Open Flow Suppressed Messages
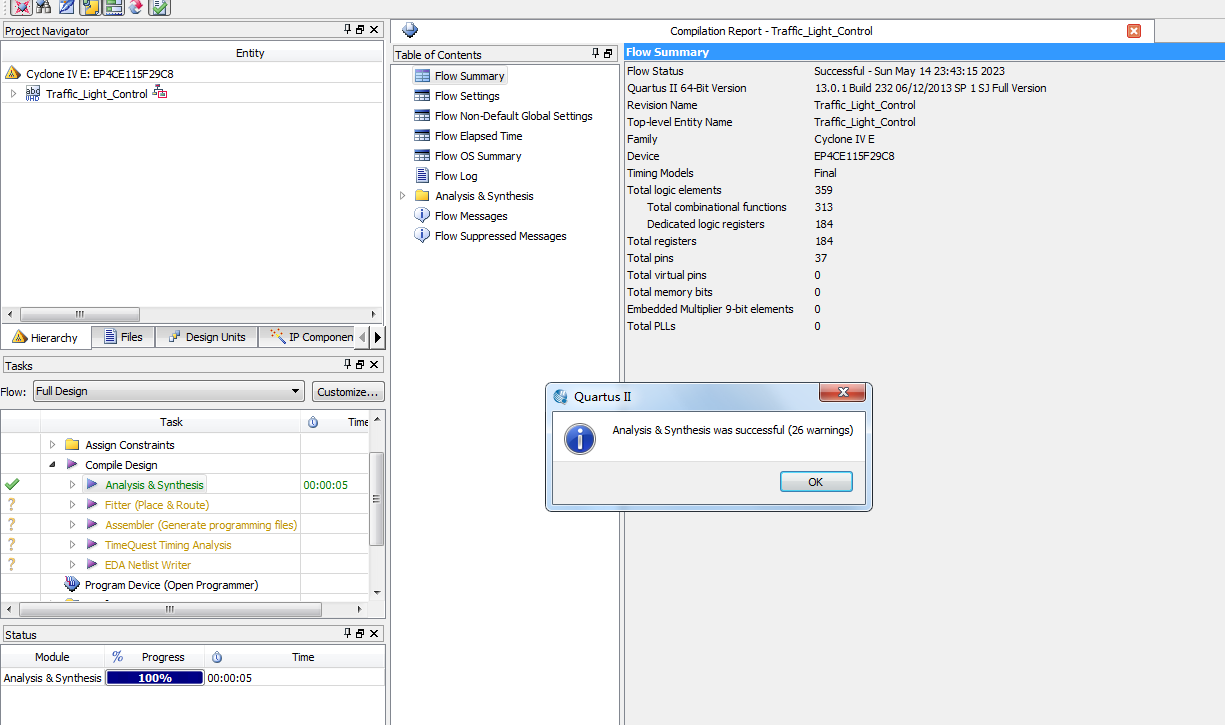Screen dimensions: 1225x725 500,236
